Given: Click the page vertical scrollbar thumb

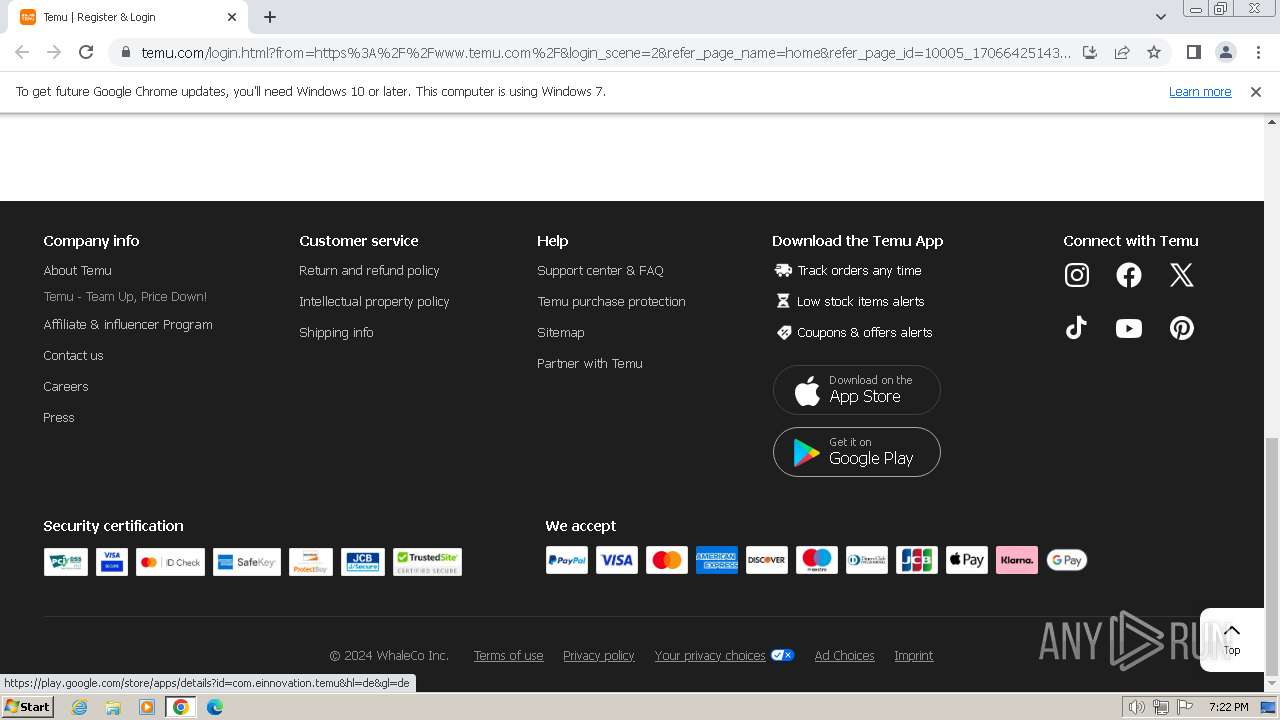Looking at the screenshot, I should [x=1272, y=556].
